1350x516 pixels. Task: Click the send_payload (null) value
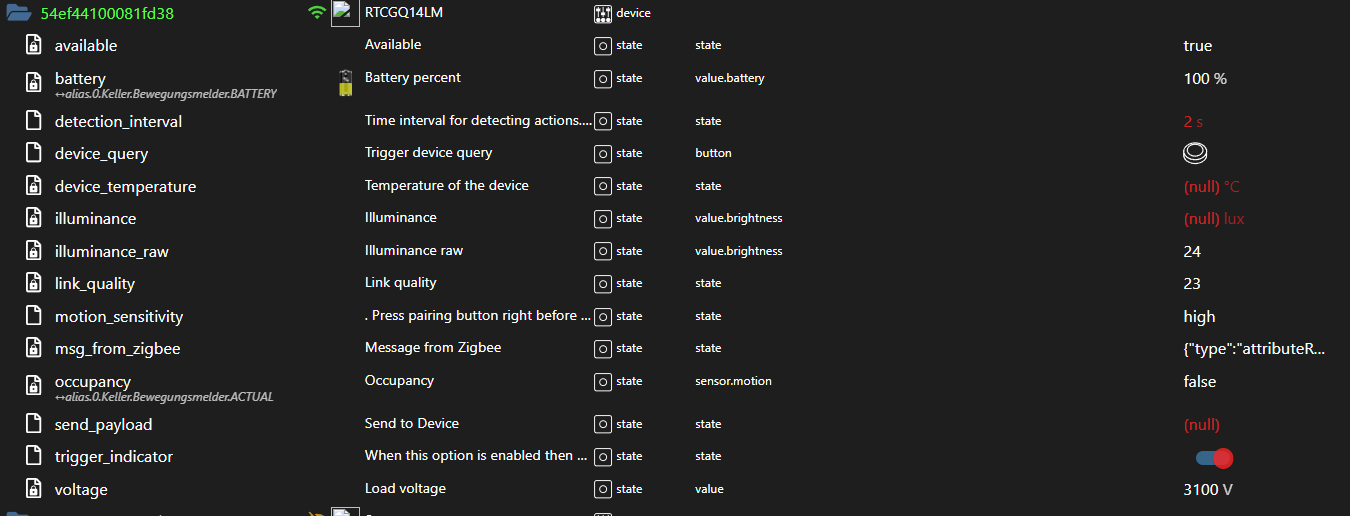pyautogui.click(x=1201, y=424)
